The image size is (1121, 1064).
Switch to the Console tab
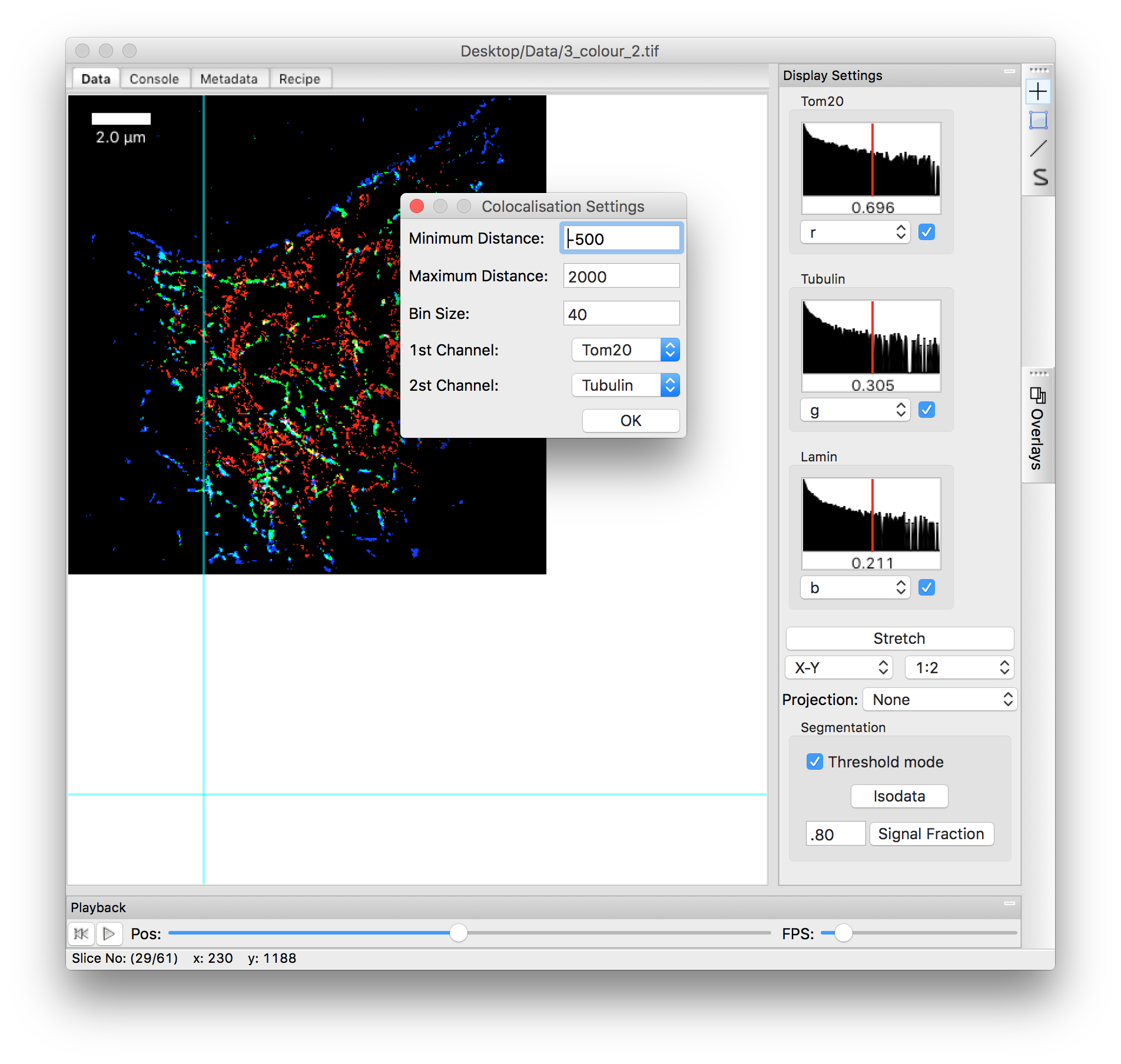click(x=154, y=79)
